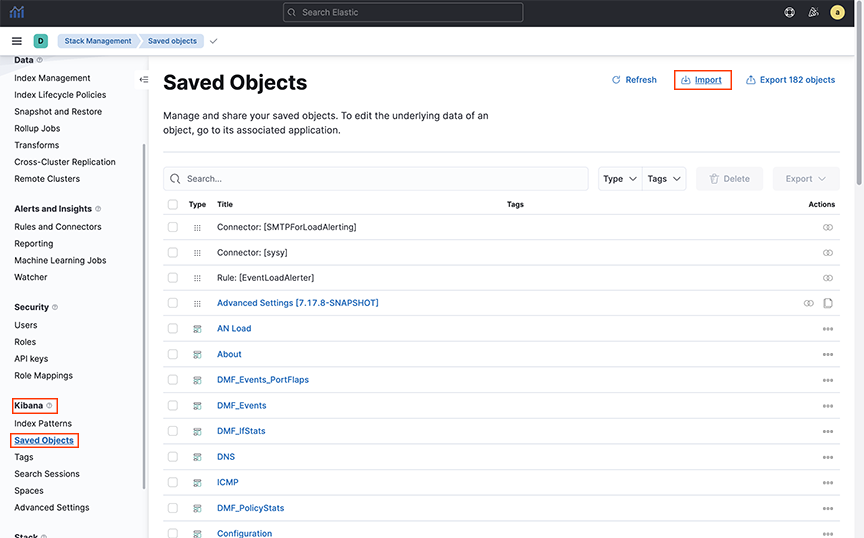Select Saved Objects in sidebar
Image resolution: width=864 pixels, height=538 pixels.
pyautogui.click(x=44, y=440)
